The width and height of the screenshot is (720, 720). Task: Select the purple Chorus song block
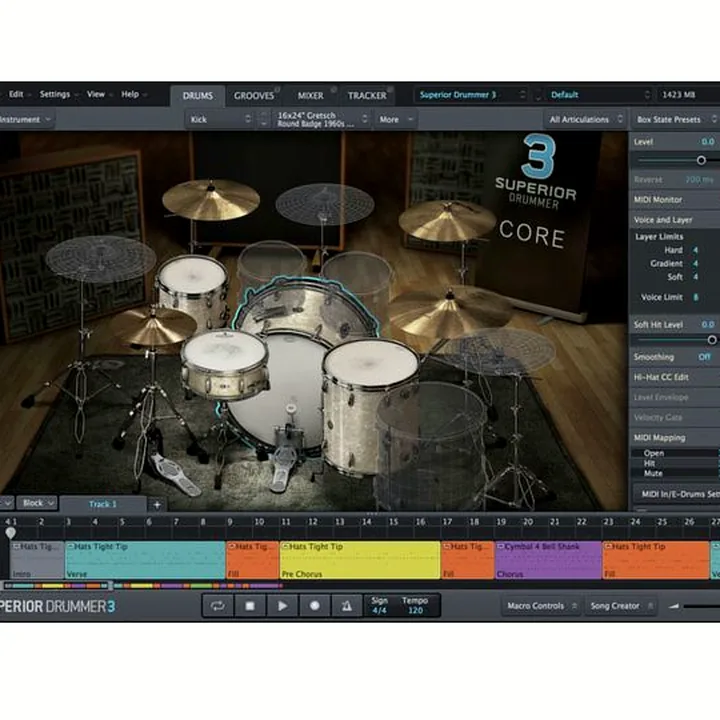548,560
